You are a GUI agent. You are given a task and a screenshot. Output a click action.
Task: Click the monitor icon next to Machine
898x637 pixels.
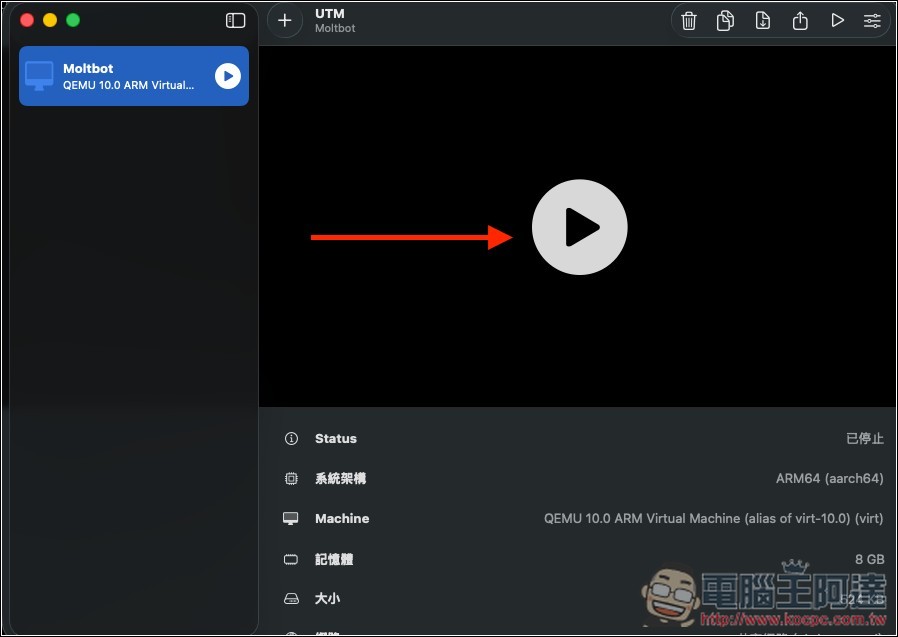(x=290, y=519)
